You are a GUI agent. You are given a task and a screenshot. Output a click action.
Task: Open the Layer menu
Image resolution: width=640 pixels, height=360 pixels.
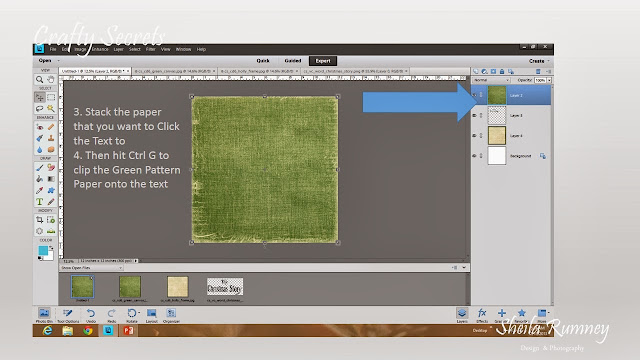pos(118,49)
